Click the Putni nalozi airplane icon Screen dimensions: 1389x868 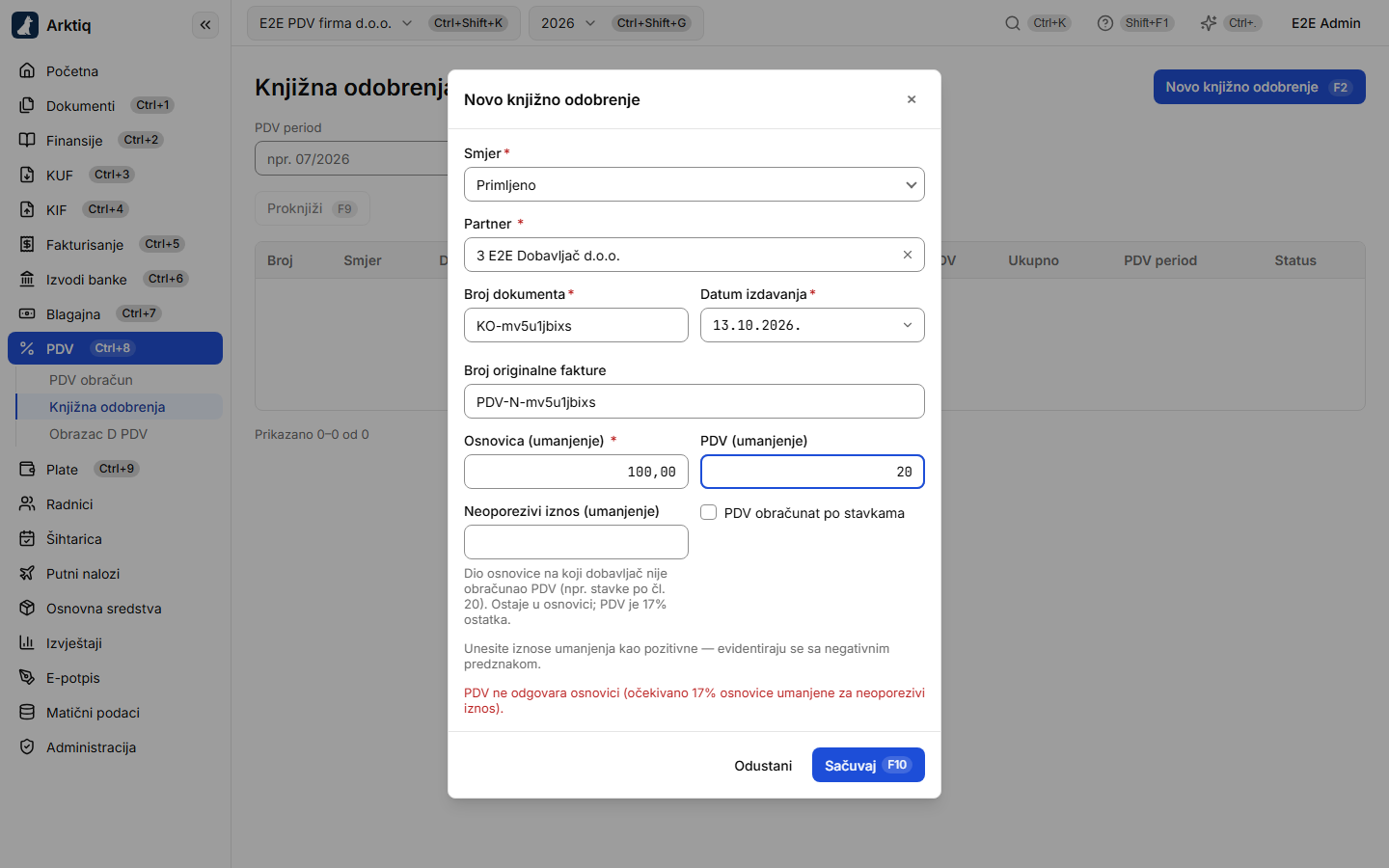pos(27,574)
